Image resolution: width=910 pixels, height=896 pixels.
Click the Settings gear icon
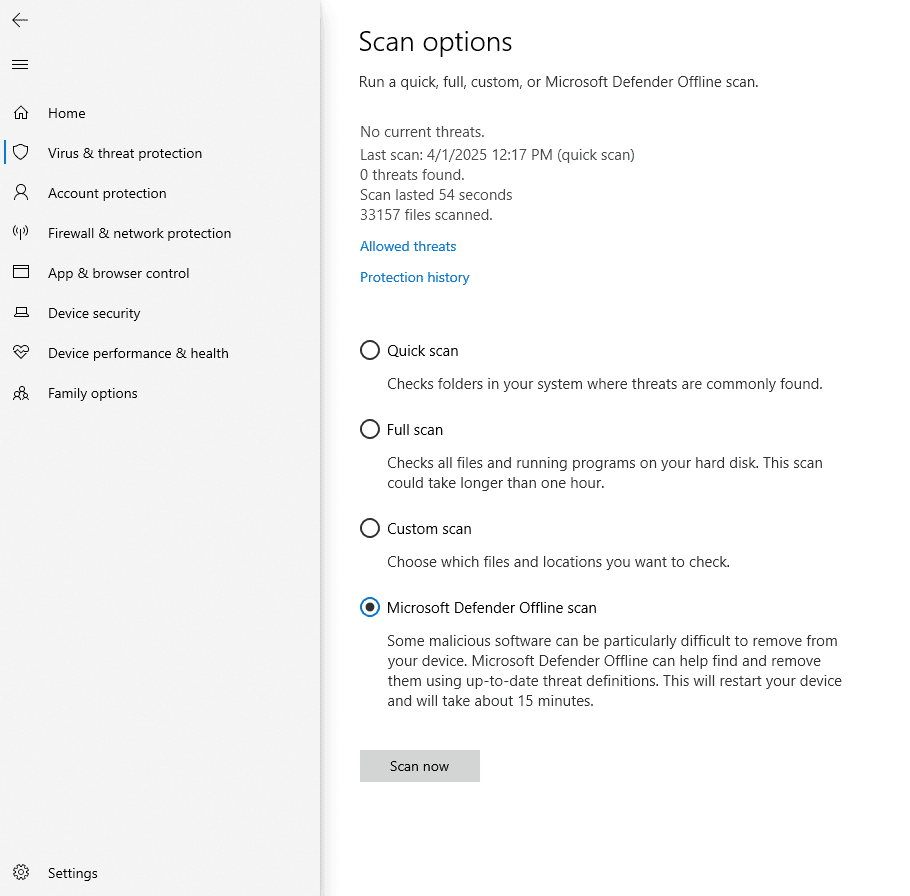click(21, 872)
